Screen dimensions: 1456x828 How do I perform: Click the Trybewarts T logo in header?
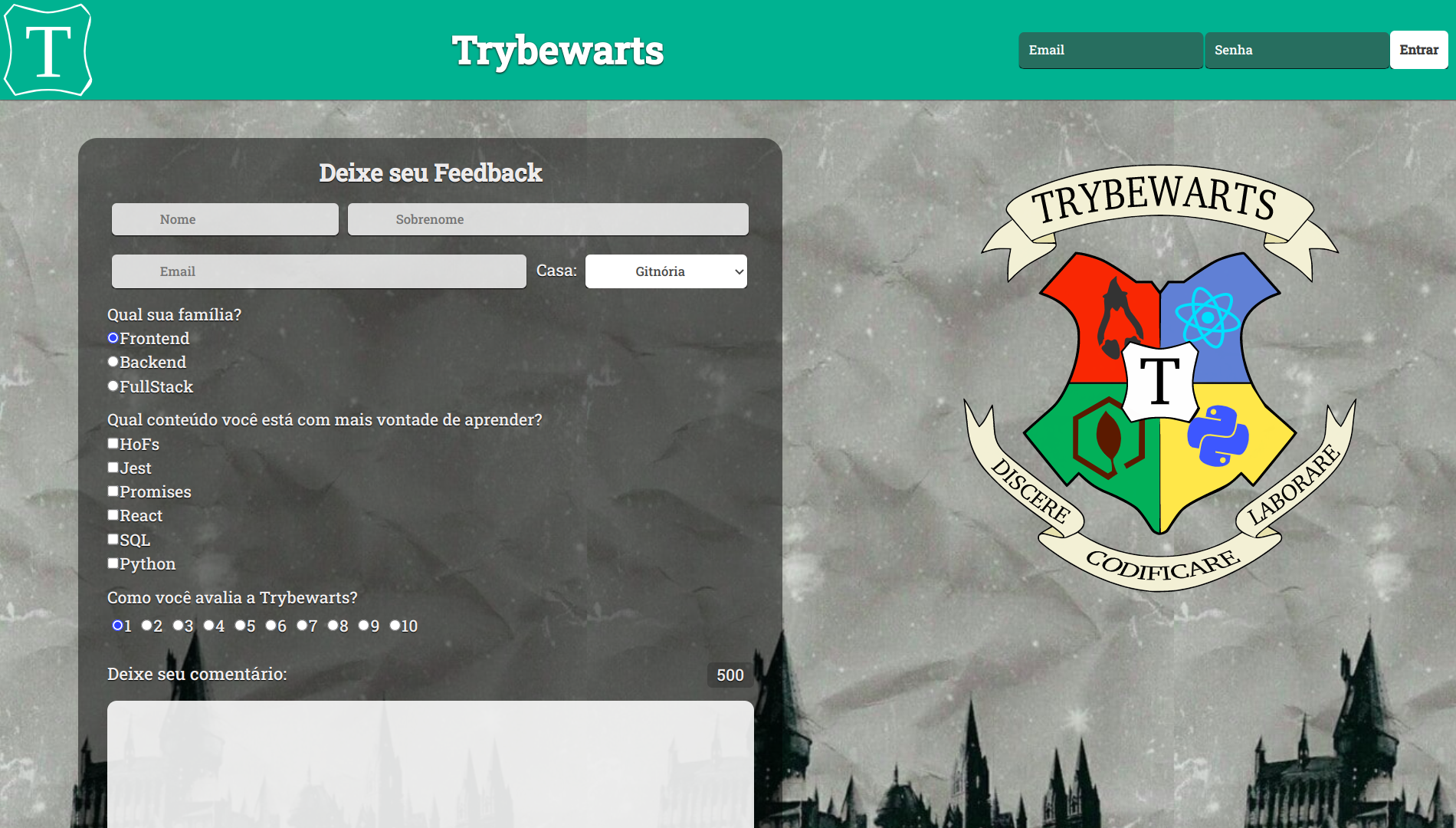click(x=48, y=50)
